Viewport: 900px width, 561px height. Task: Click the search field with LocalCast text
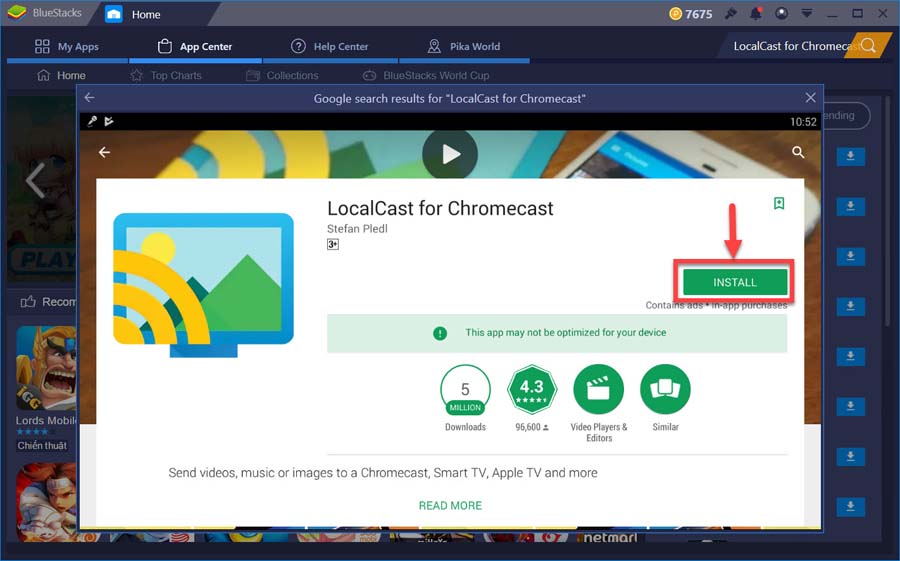(791, 46)
